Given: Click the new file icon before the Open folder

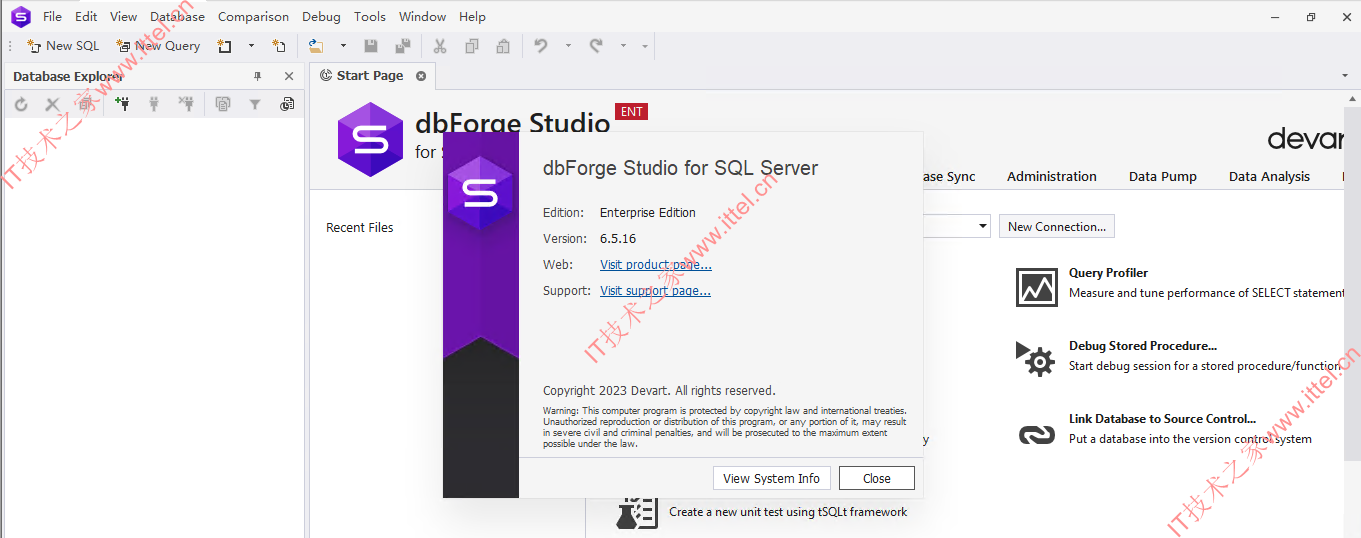Looking at the screenshot, I should (x=279, y=46).
